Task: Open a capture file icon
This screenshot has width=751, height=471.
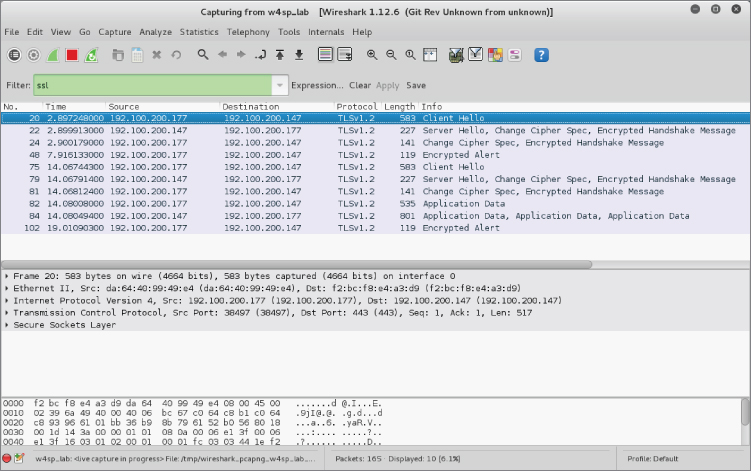Action: pyautogui.click(x=118, y=55)
